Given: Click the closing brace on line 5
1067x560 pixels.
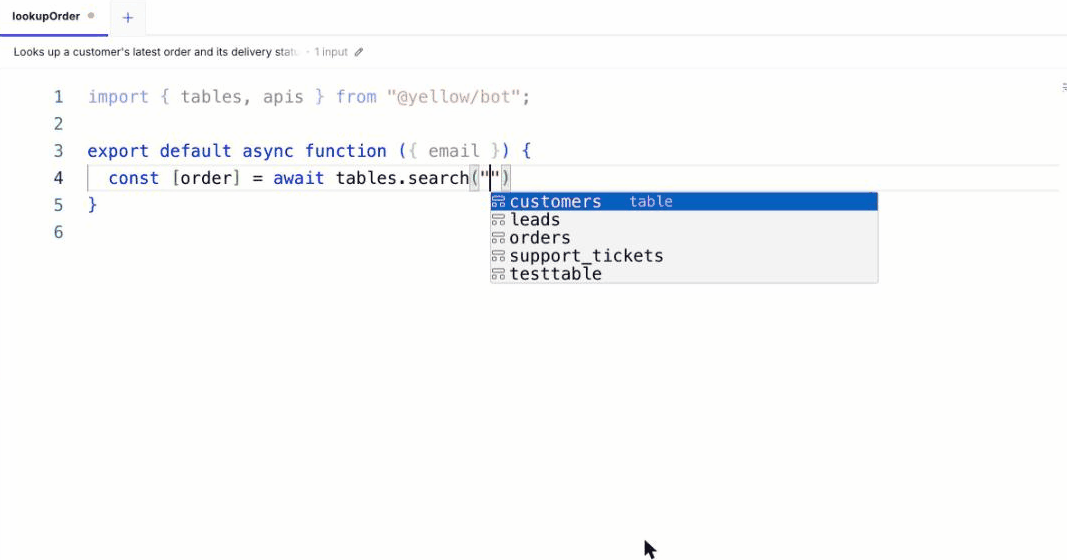Looking at the screenshot, I should pyautogui.click(x=93, y=205).
